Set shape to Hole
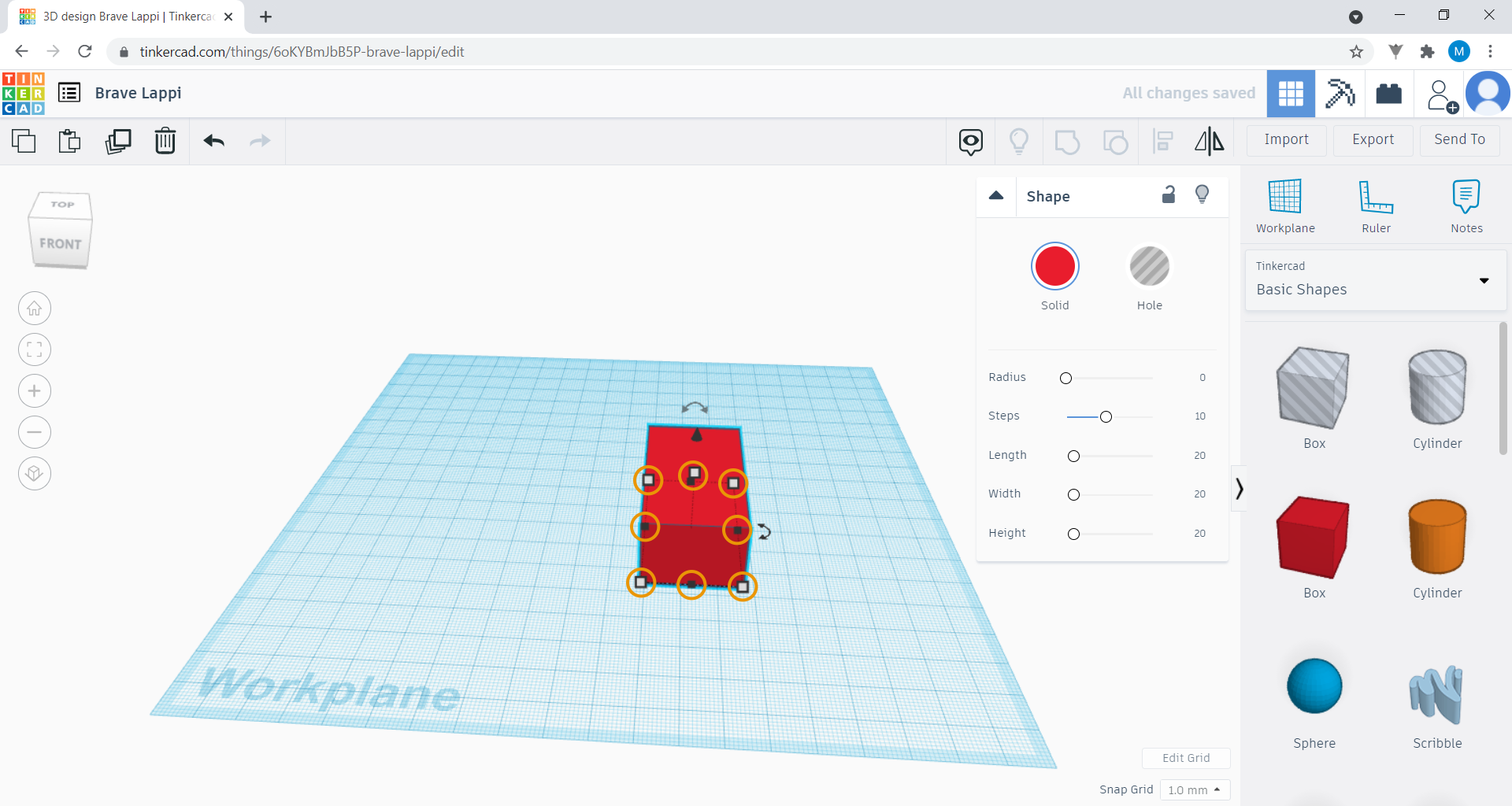Image resolution: width=1512 pixels, height=806 pixels. point(1150,266)
